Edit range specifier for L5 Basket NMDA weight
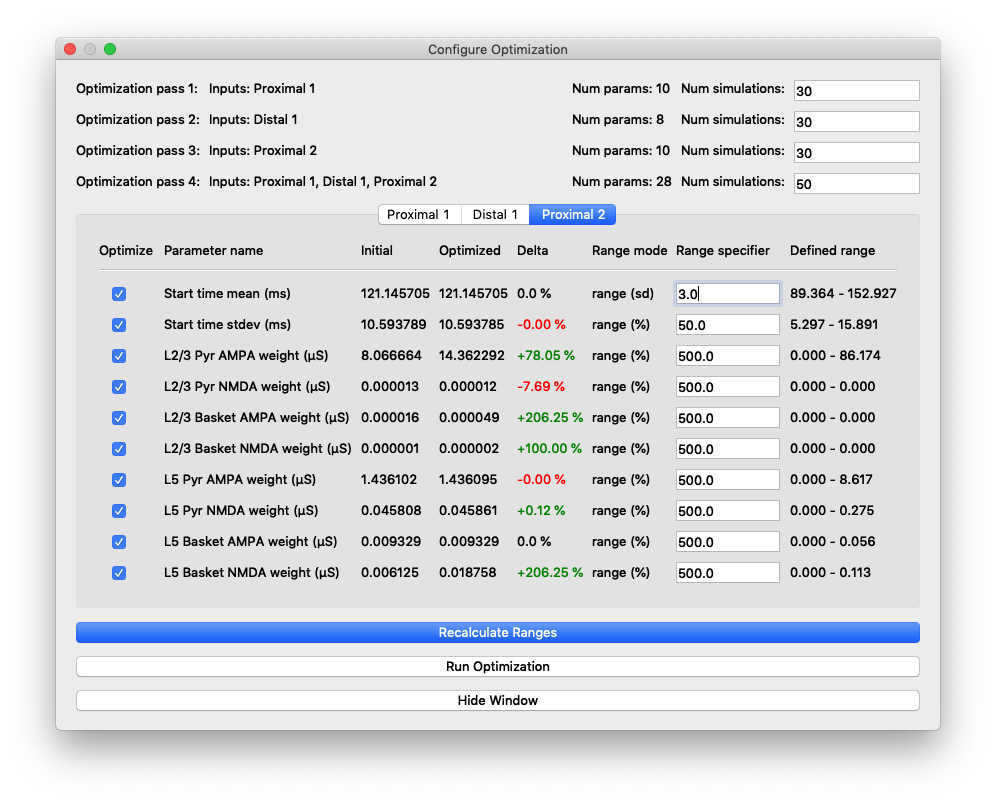This screenshot has height=804, width=996. tap(727, 573)
